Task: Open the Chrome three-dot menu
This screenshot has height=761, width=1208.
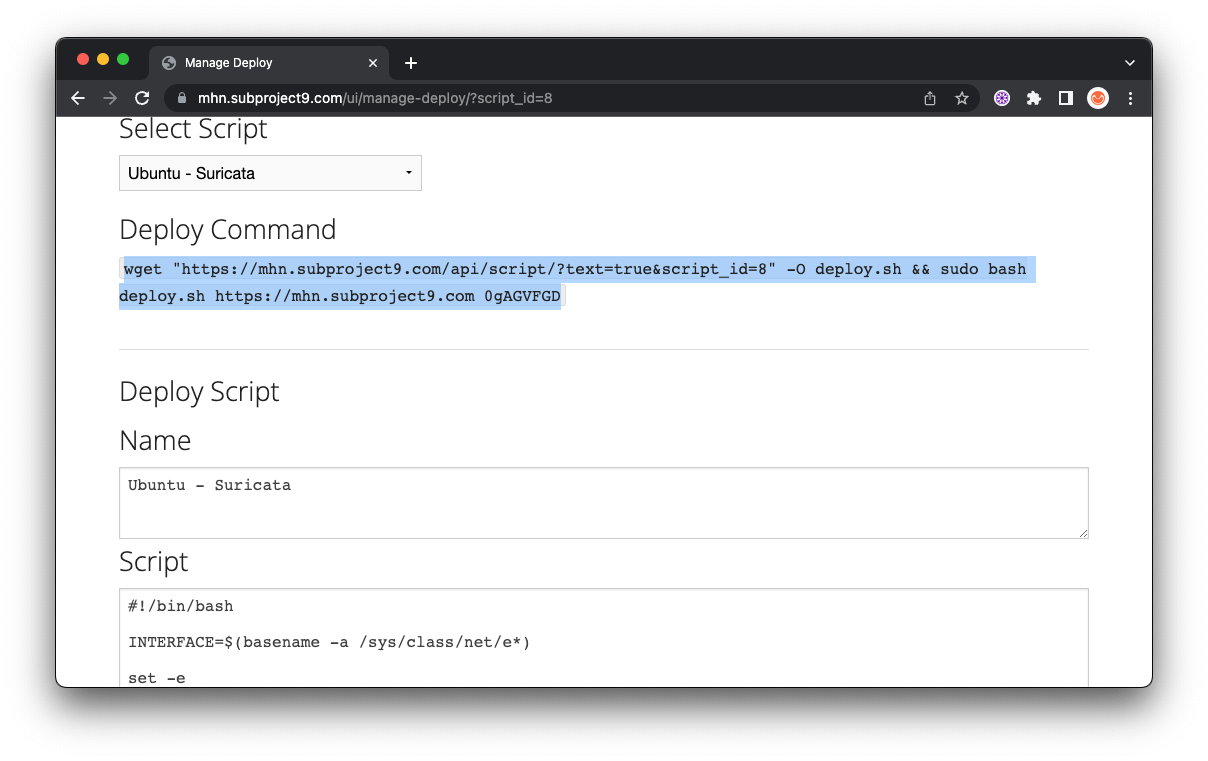Action: coord(1131,98)
